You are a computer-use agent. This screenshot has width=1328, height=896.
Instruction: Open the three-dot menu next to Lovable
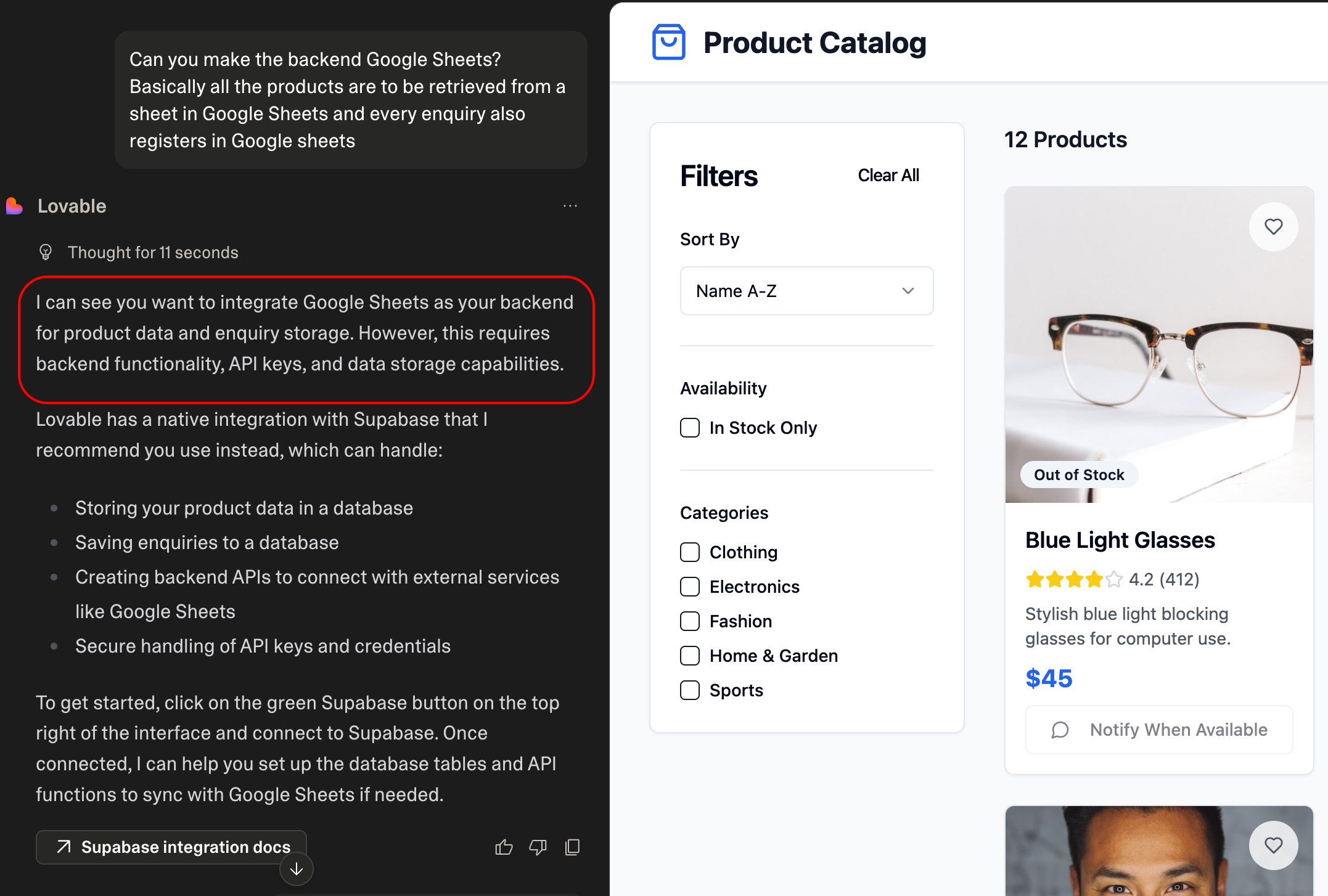pyautogui.click(x=570, y=206)
